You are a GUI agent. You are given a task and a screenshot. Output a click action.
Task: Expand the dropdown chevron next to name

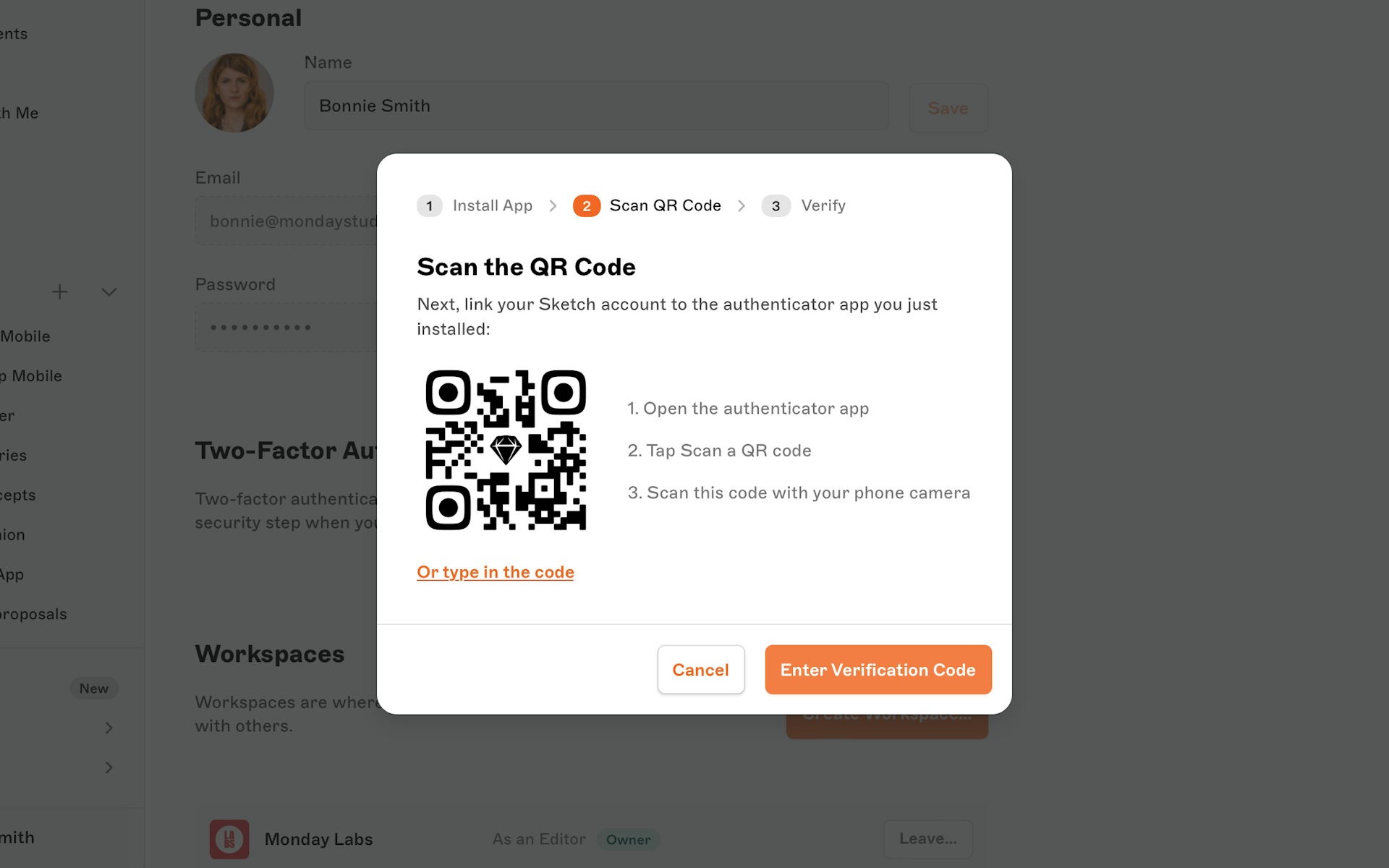coord(108,292)
